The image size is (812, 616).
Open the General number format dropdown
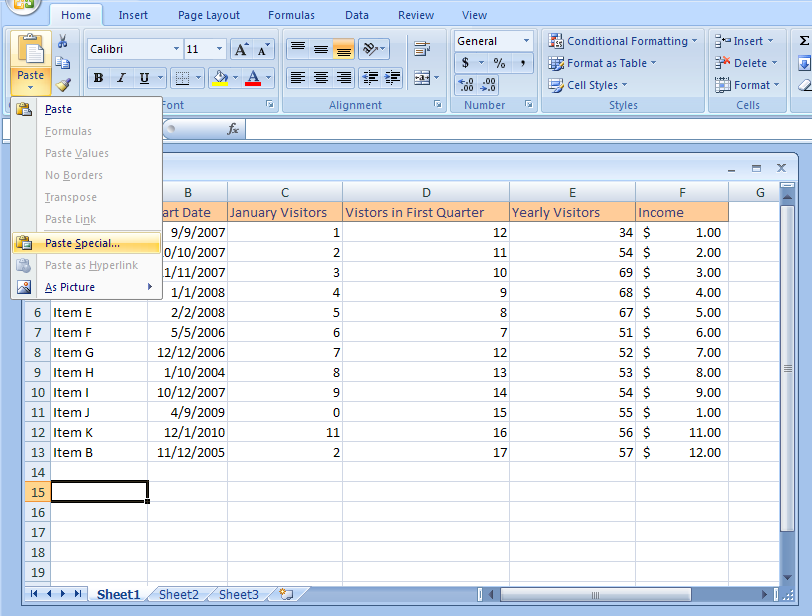526,41
